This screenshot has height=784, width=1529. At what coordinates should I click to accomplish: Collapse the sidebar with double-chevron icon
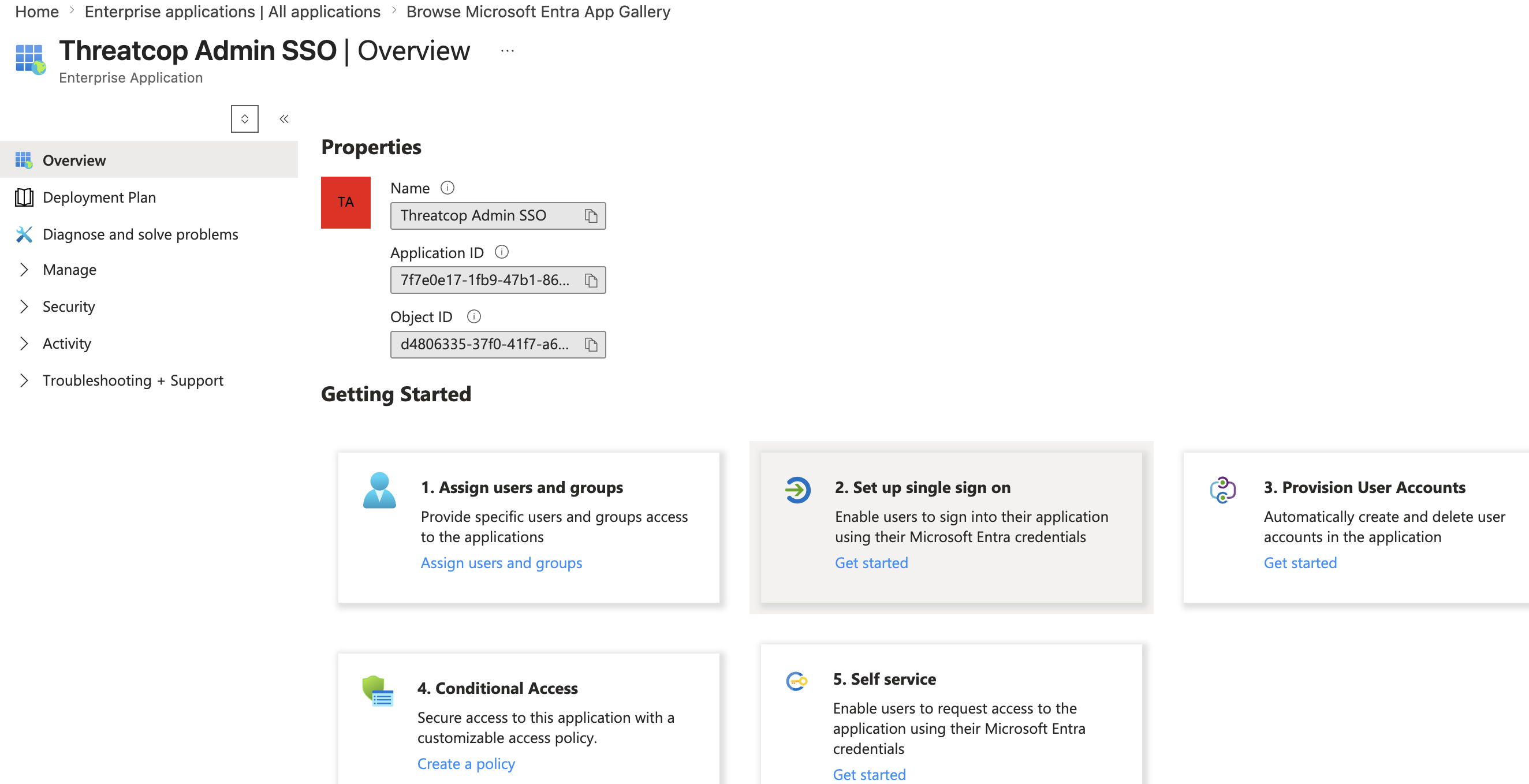(x=284, y=119)
